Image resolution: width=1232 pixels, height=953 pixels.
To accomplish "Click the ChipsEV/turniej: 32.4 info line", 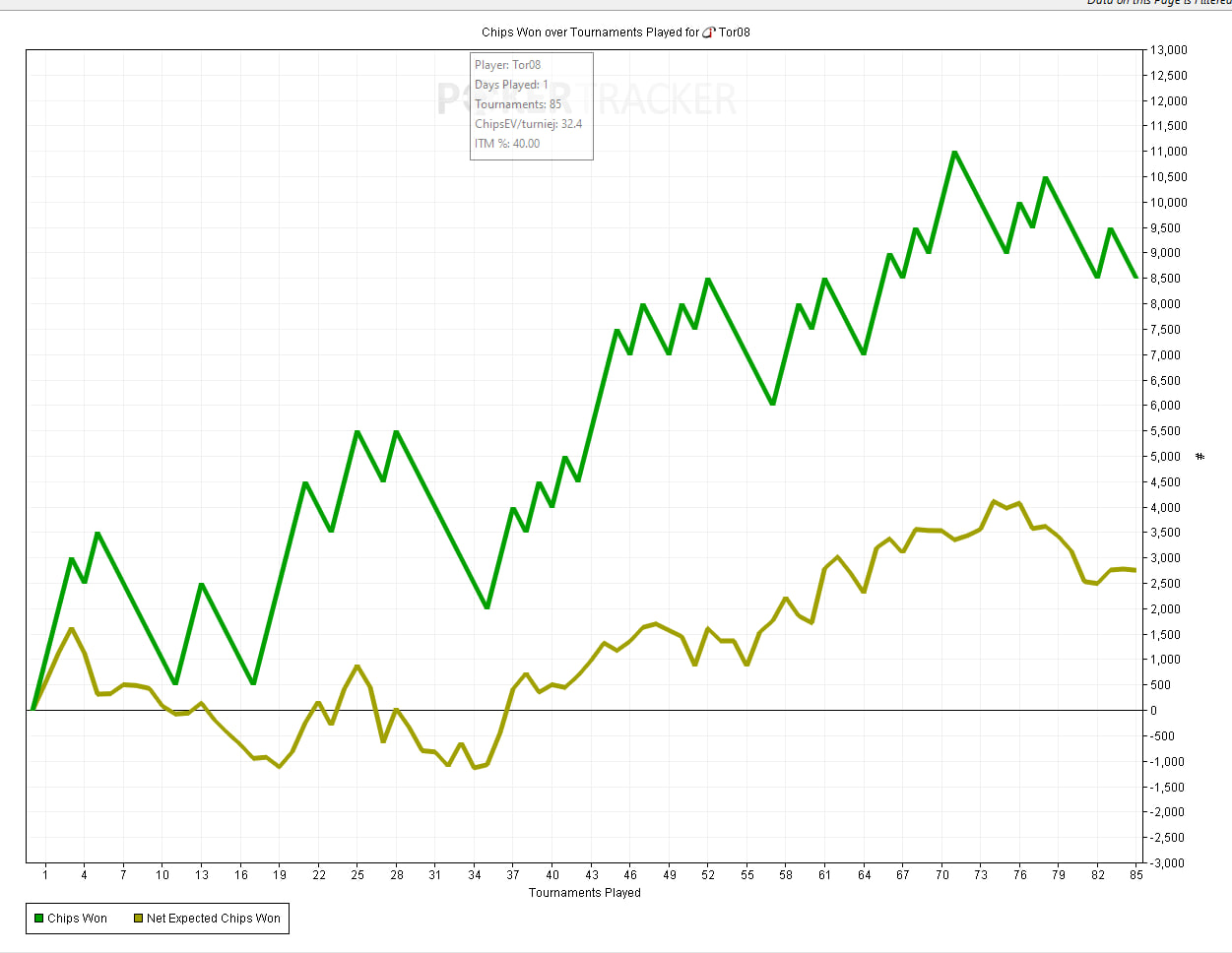I will coord(529,124).
